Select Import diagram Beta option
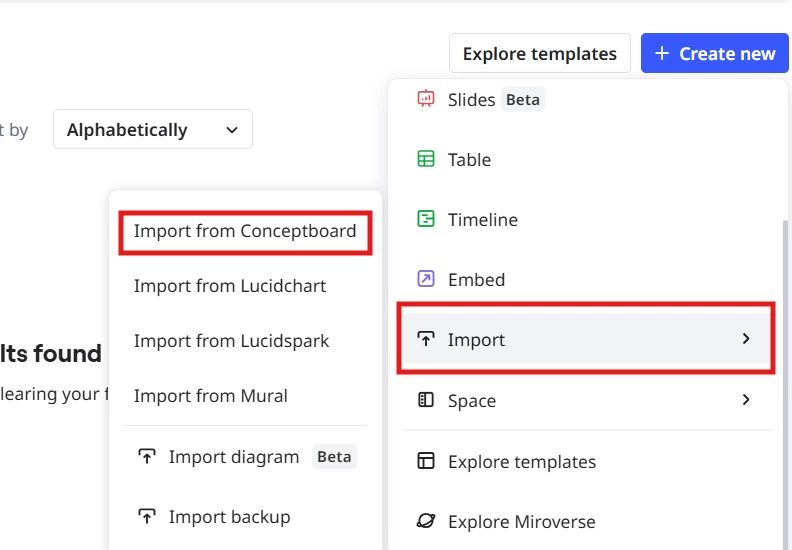Image resolution: width=792 pixels, height=550 pixels. [245, 457]
